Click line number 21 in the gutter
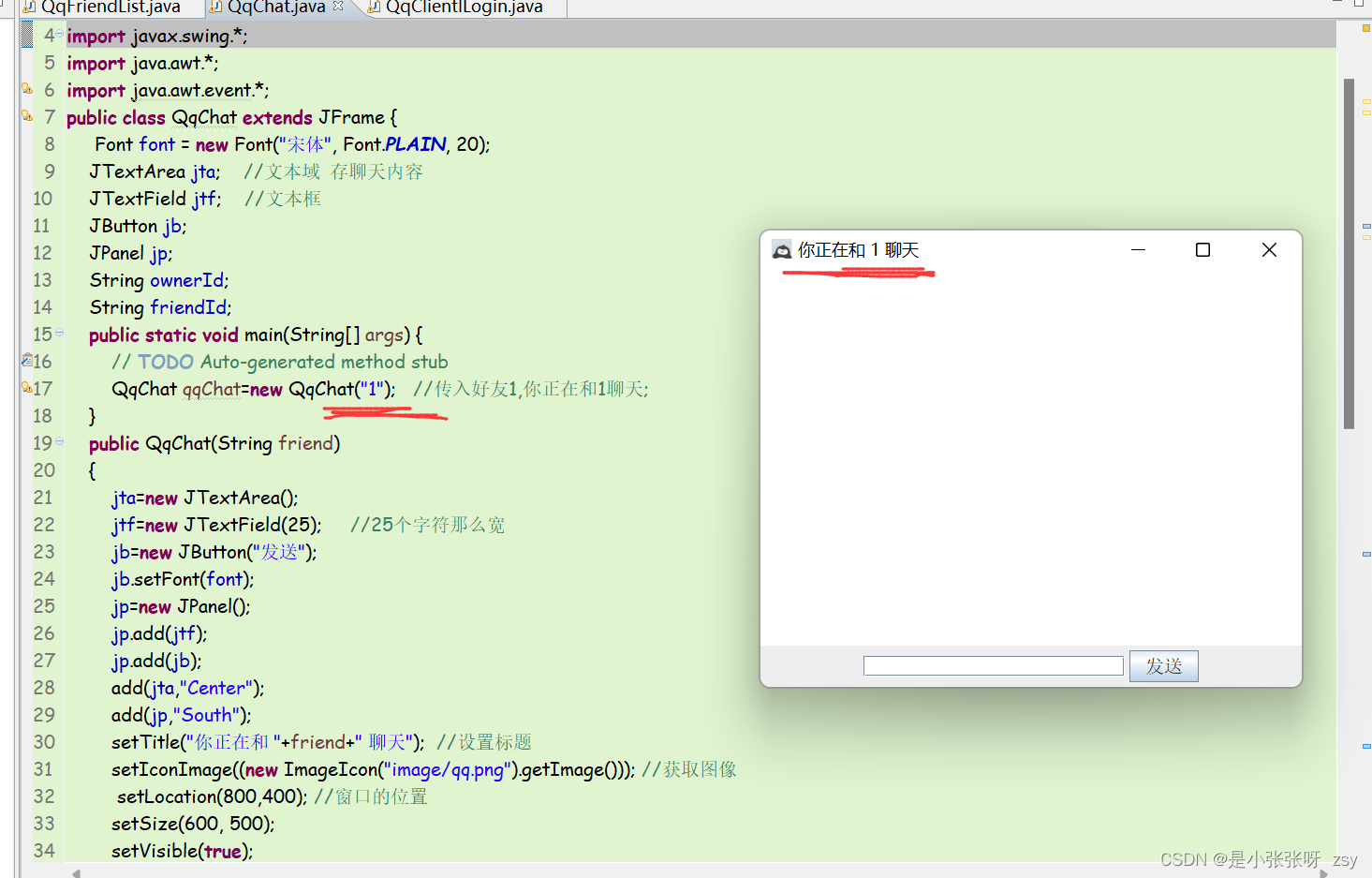Image resolution: width=1372 pixels, height=878 pixels. tap(43, 498)
